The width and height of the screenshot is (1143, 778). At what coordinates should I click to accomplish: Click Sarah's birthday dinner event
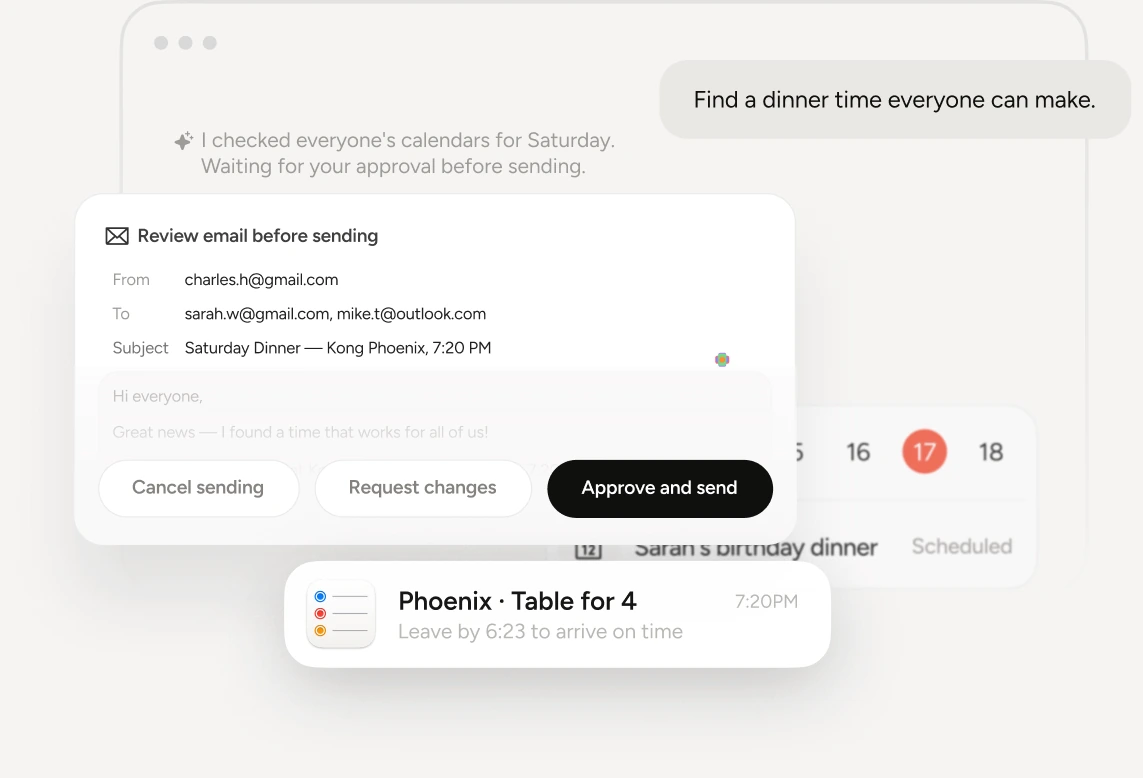pyautogui.click(x=756, y=548)
